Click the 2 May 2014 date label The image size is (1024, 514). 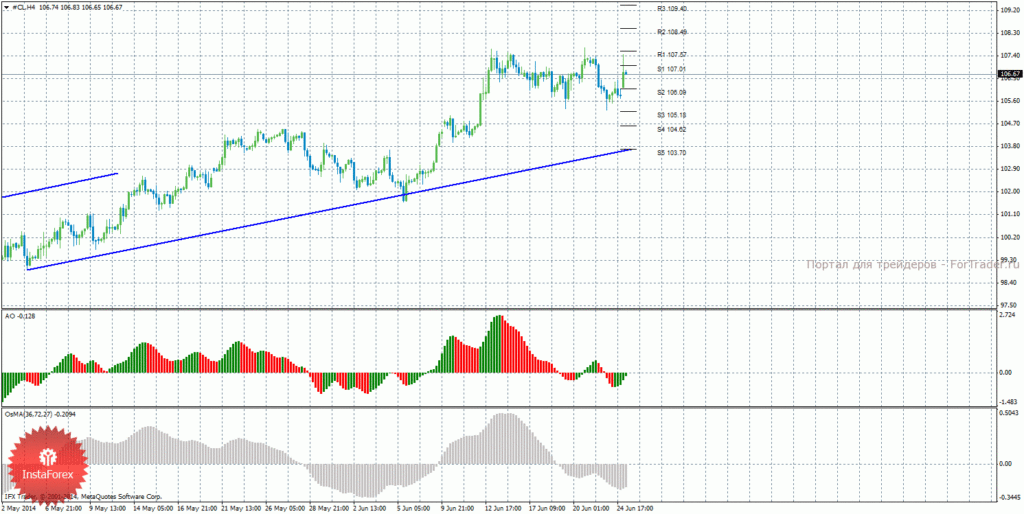[x=20, y=507]
